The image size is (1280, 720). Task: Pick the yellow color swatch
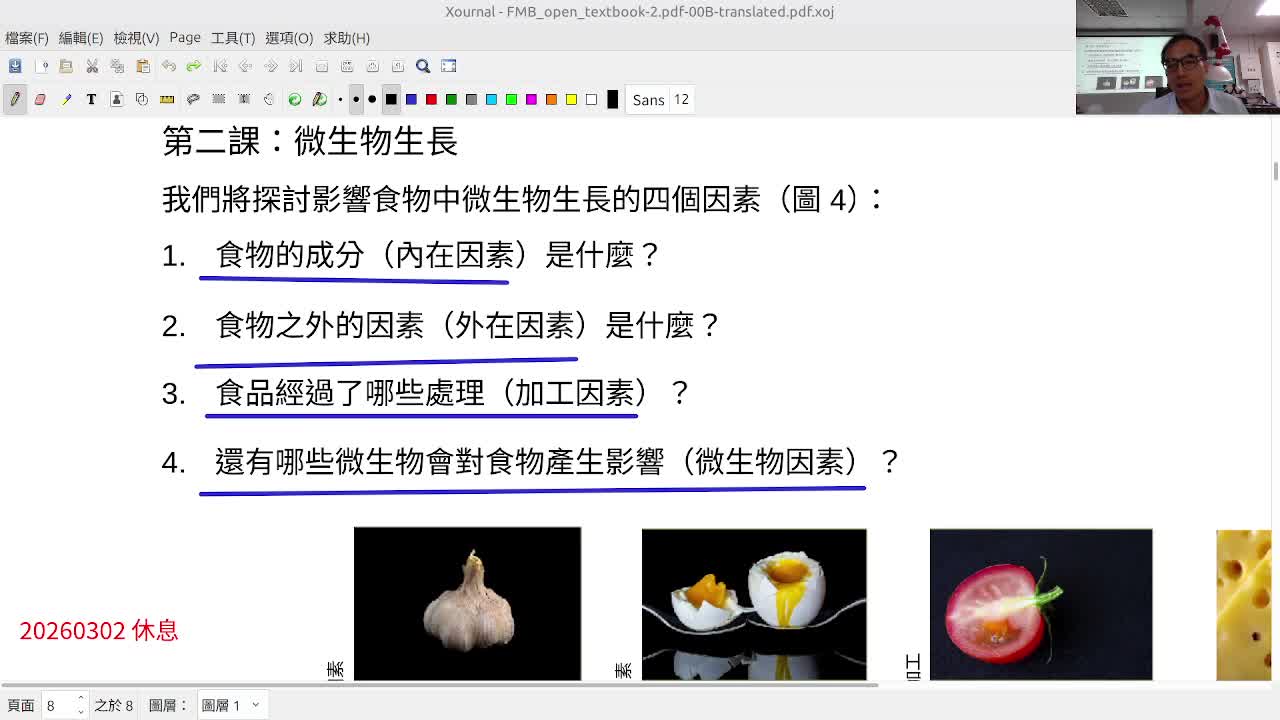pyautogui.click(x=571, y=99)
